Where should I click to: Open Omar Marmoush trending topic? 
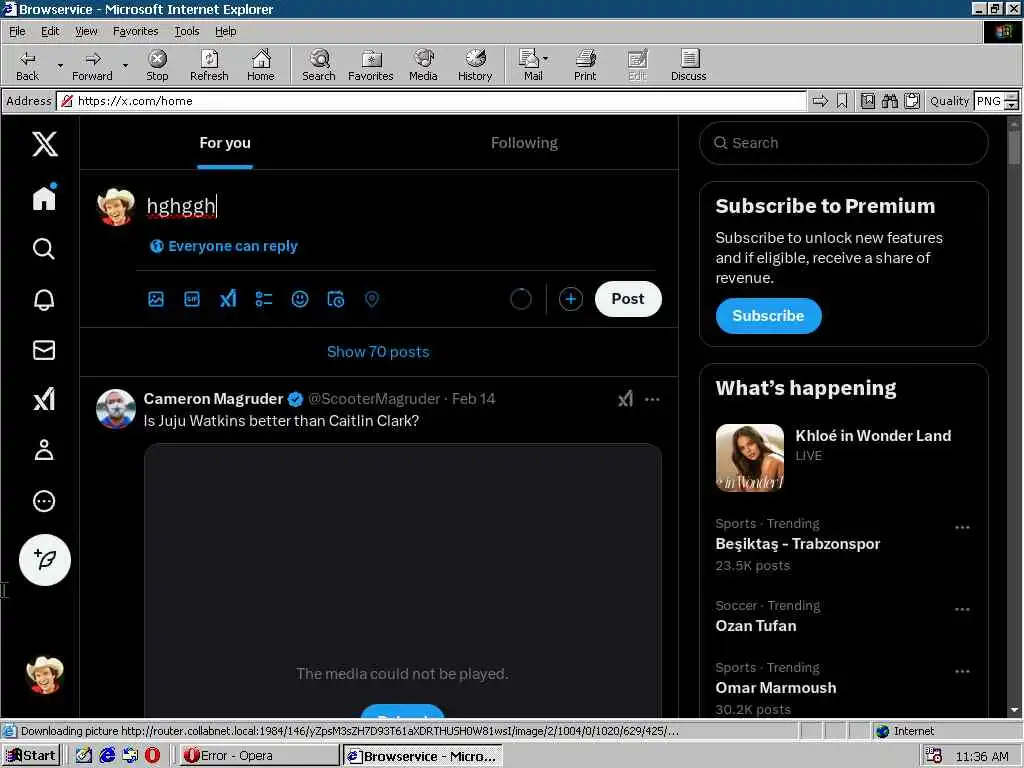click(x=776, y=688)
